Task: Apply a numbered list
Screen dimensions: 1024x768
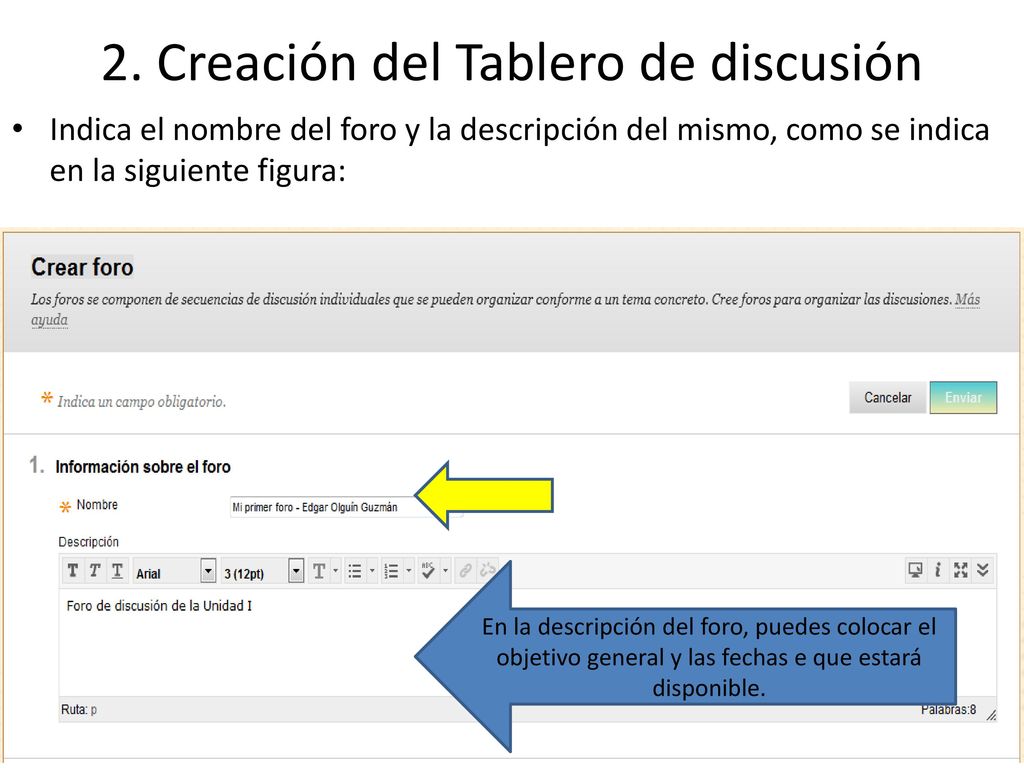Action: [x=391, y=571]
